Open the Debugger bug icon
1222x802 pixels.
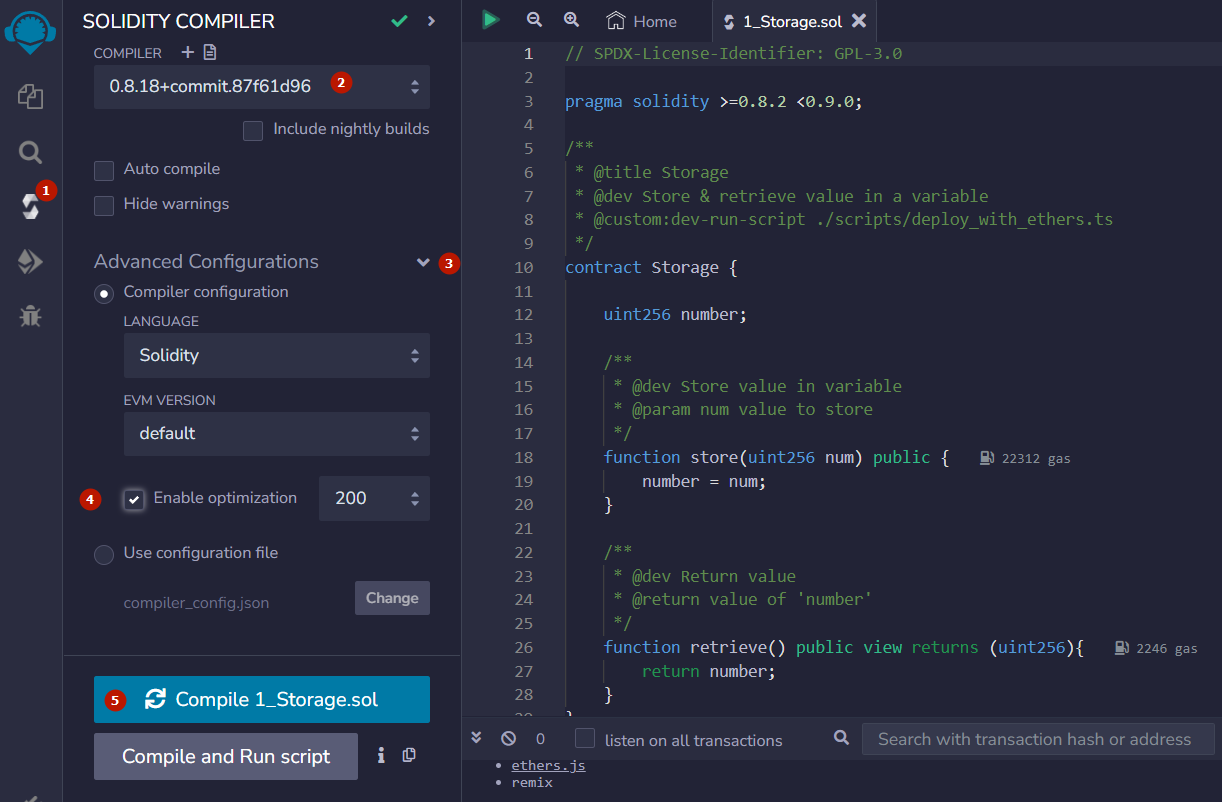click(x=30, y=317)
